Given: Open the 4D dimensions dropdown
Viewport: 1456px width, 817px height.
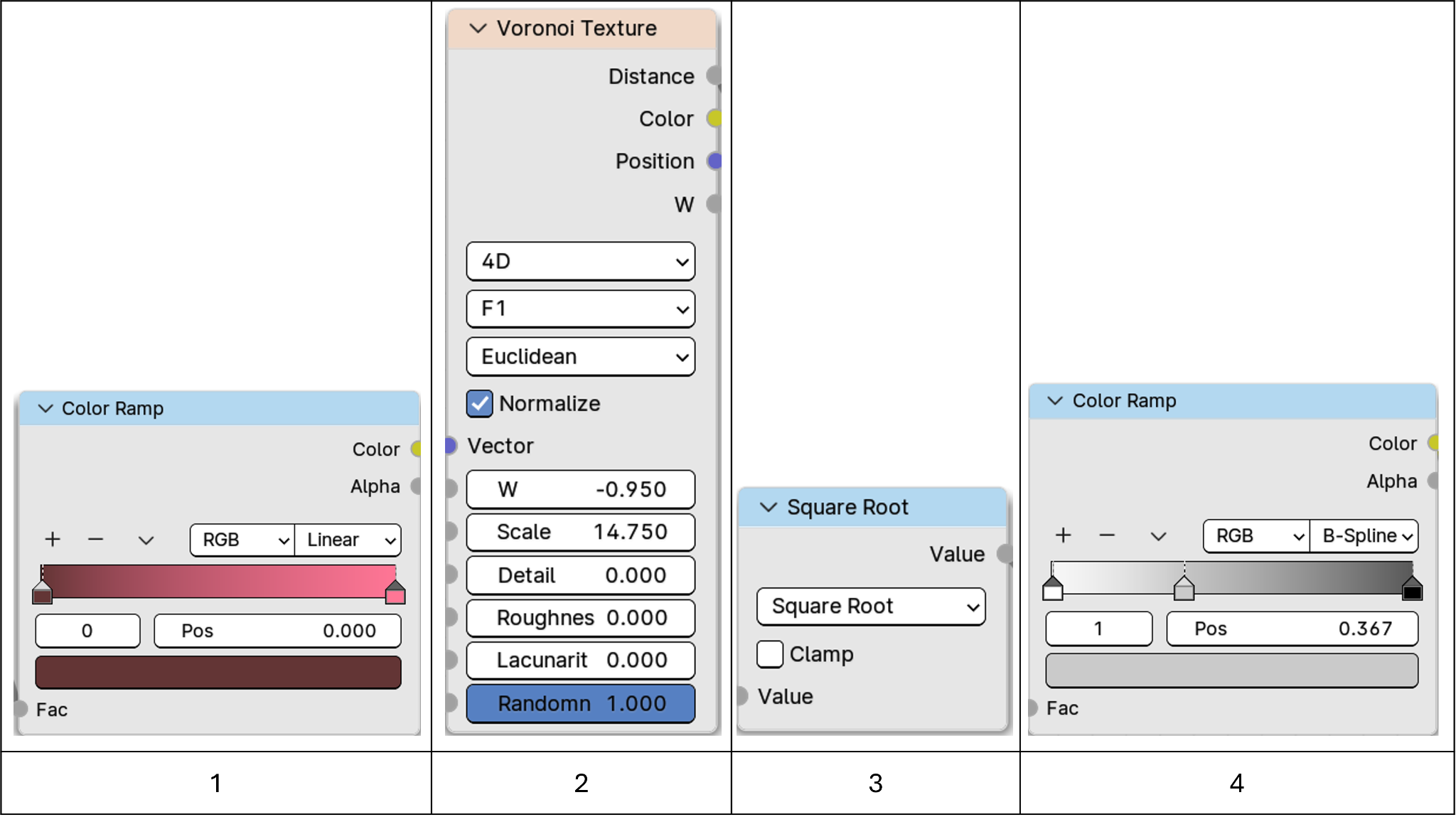Looking at the screenshot, I should pyautogui.click(x=580, y=262).
